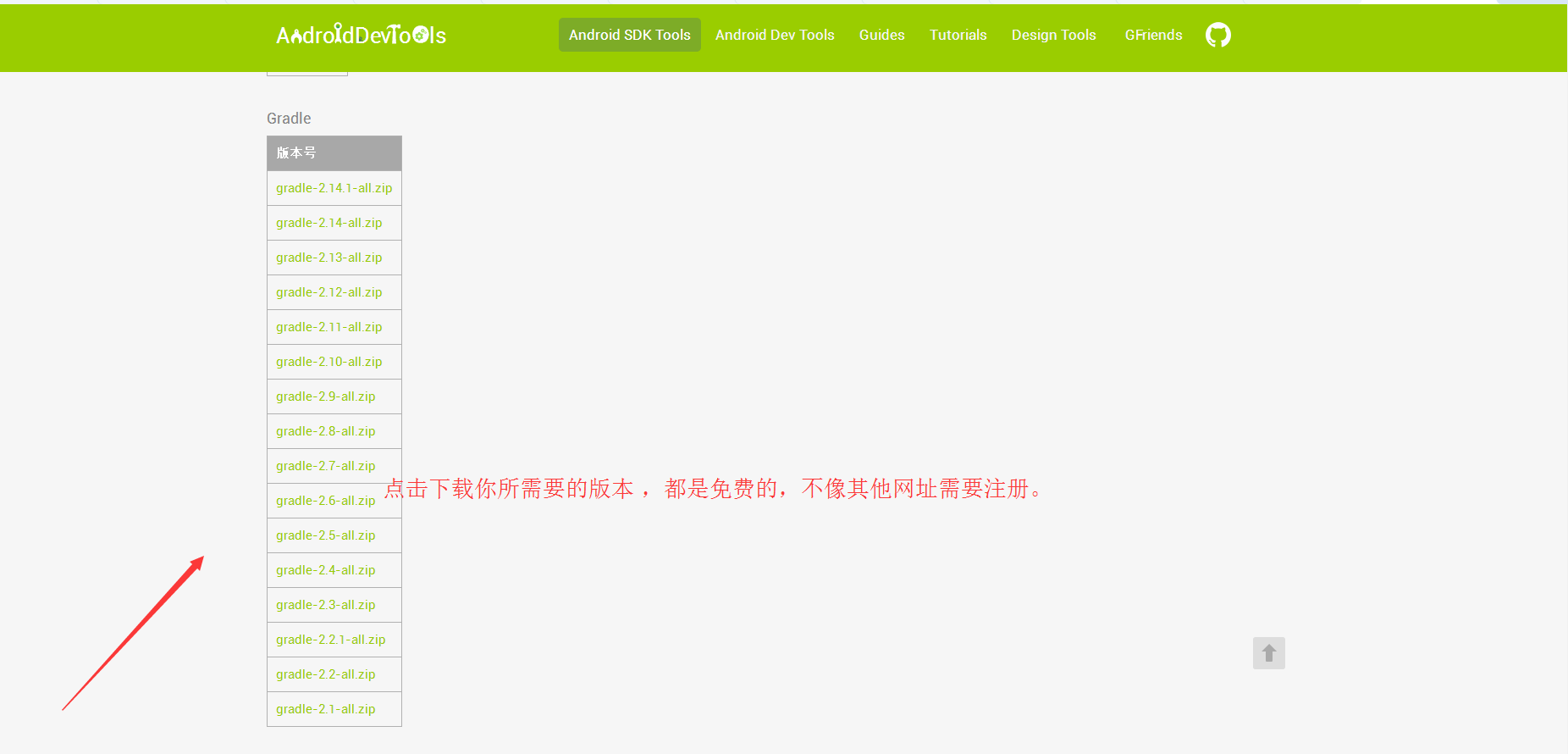Download gradle-2.3-all.zip
This screenshot has height=754, width=1568.
(x=325, y=605)
